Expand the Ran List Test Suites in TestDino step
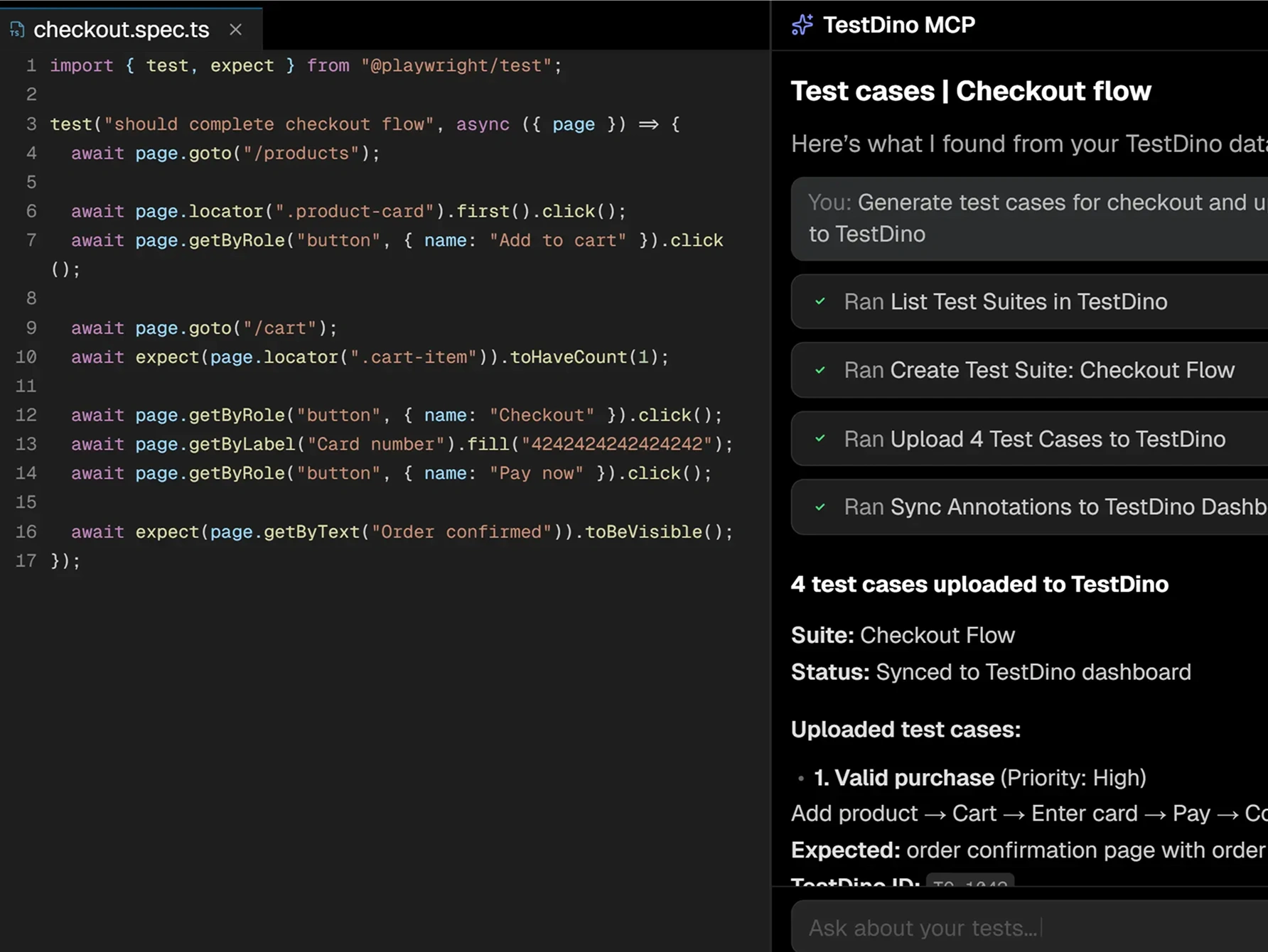This screenshot has height=952, width=1268. [1029, 301]
